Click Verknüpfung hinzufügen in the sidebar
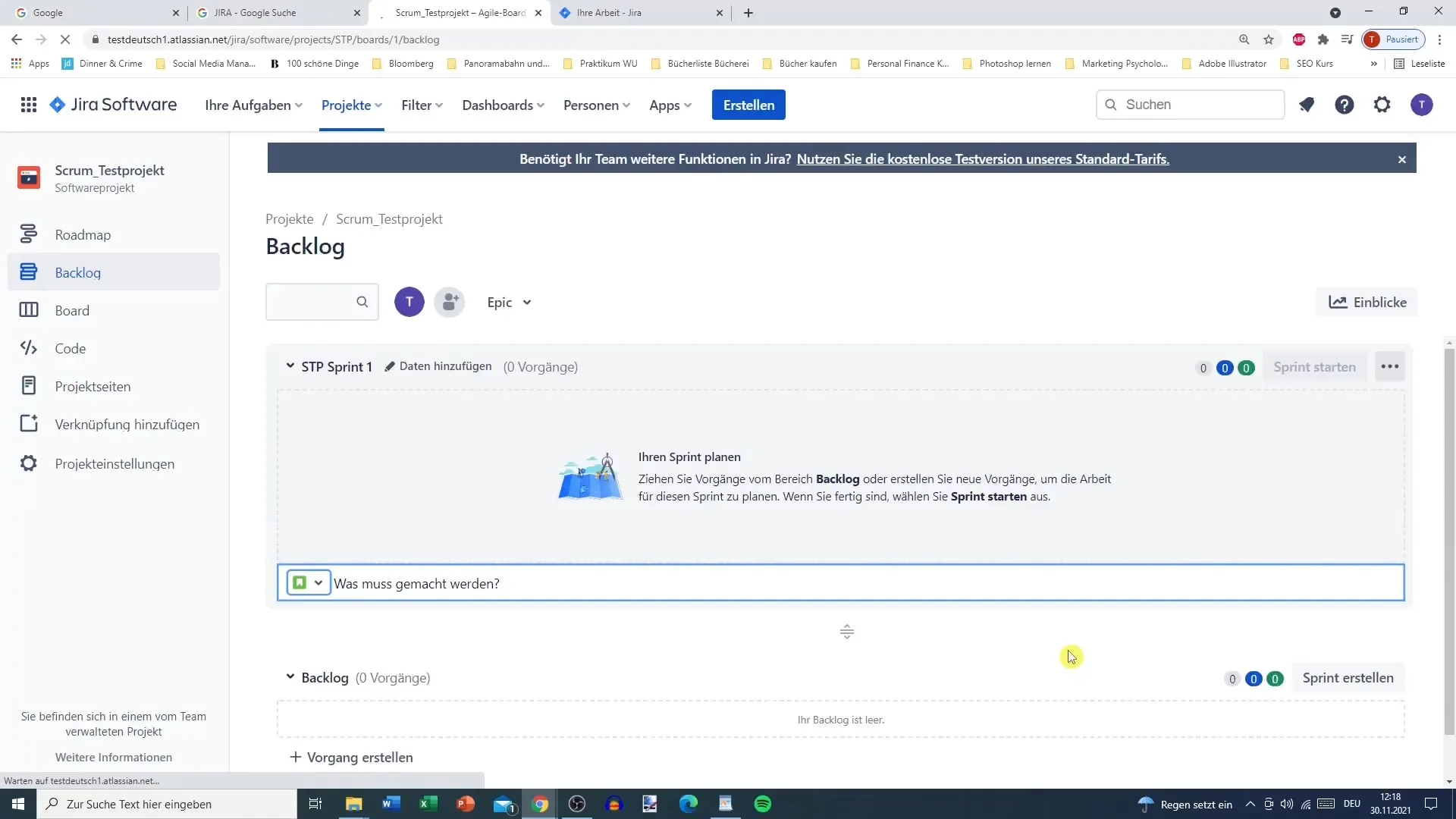The width and height of the screenshot is (1456, 819). coord(114,424)
